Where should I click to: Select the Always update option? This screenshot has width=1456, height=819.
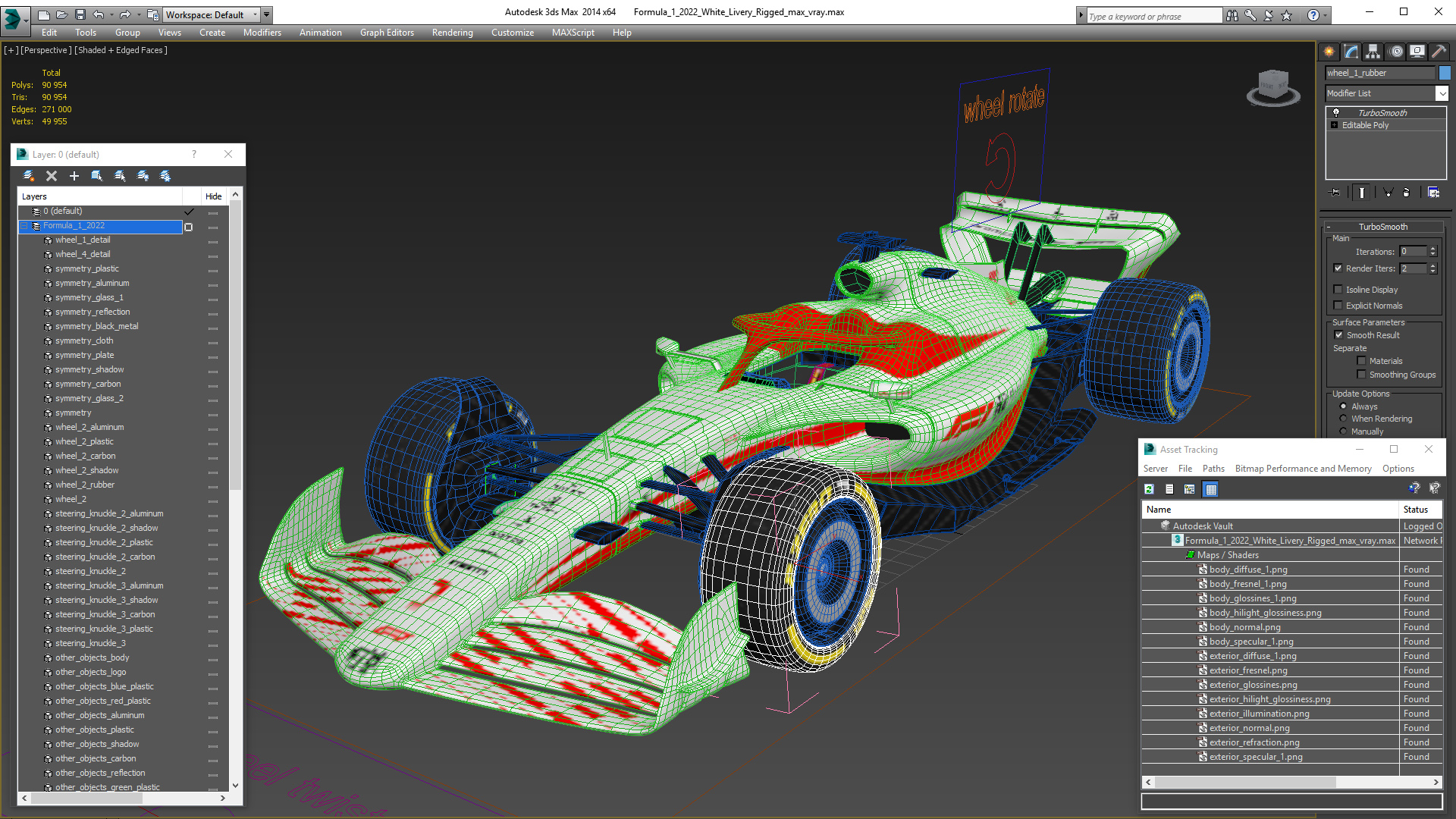click(x=1344, y=406)
